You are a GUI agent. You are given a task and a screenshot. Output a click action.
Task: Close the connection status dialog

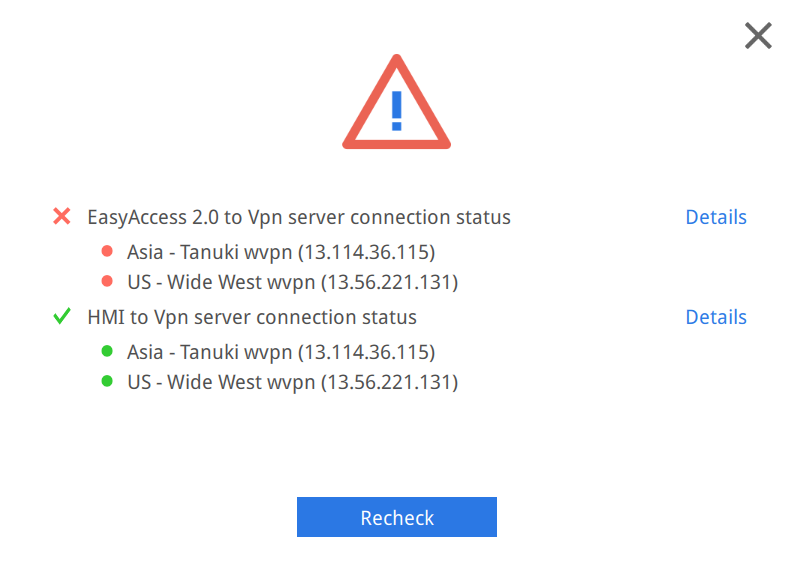pyautogui.click(x=758, y=35)
